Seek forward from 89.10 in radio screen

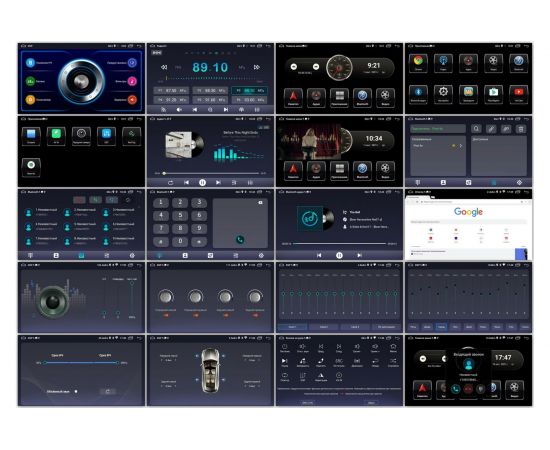coord(257,67)
